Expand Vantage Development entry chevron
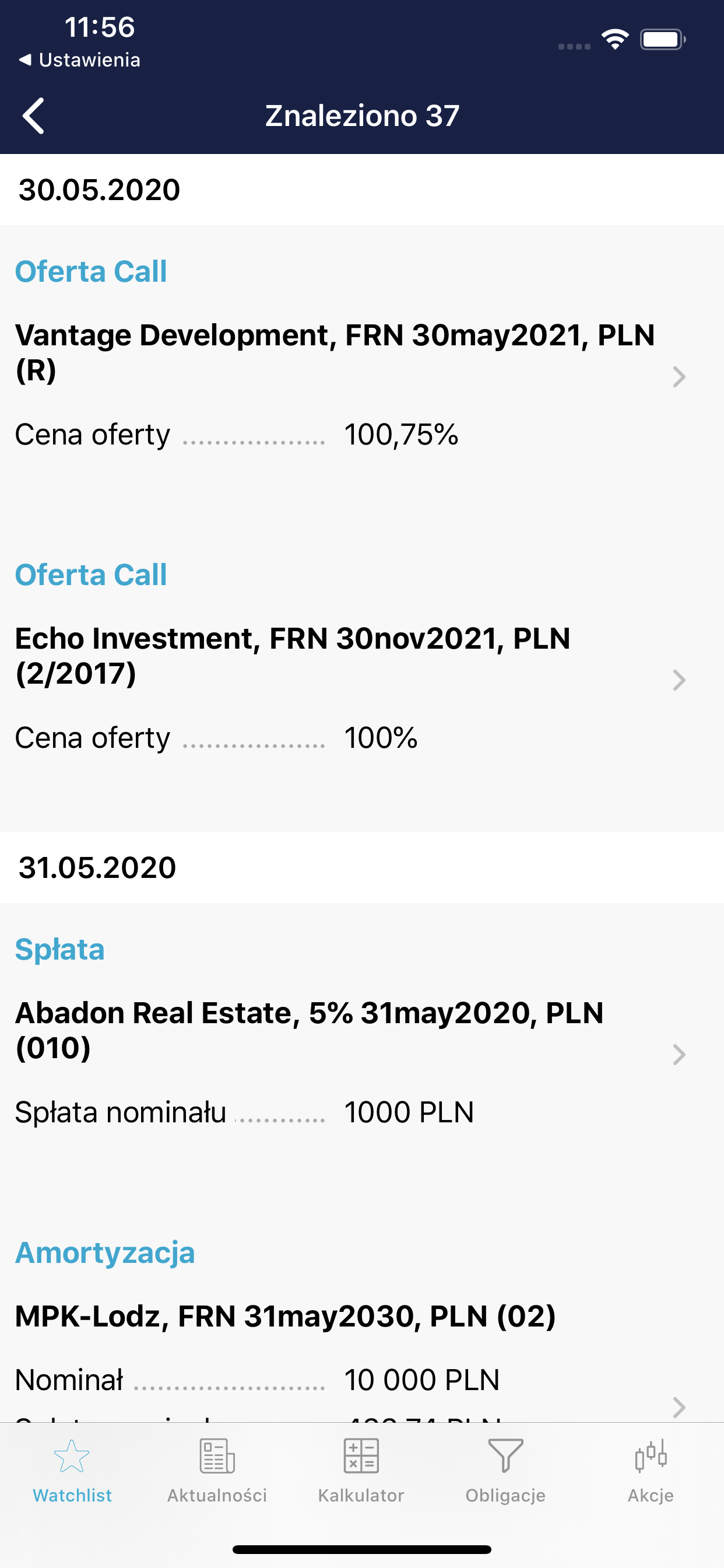This screenshot has width=724, height=1568. click(x=679, y=377)
